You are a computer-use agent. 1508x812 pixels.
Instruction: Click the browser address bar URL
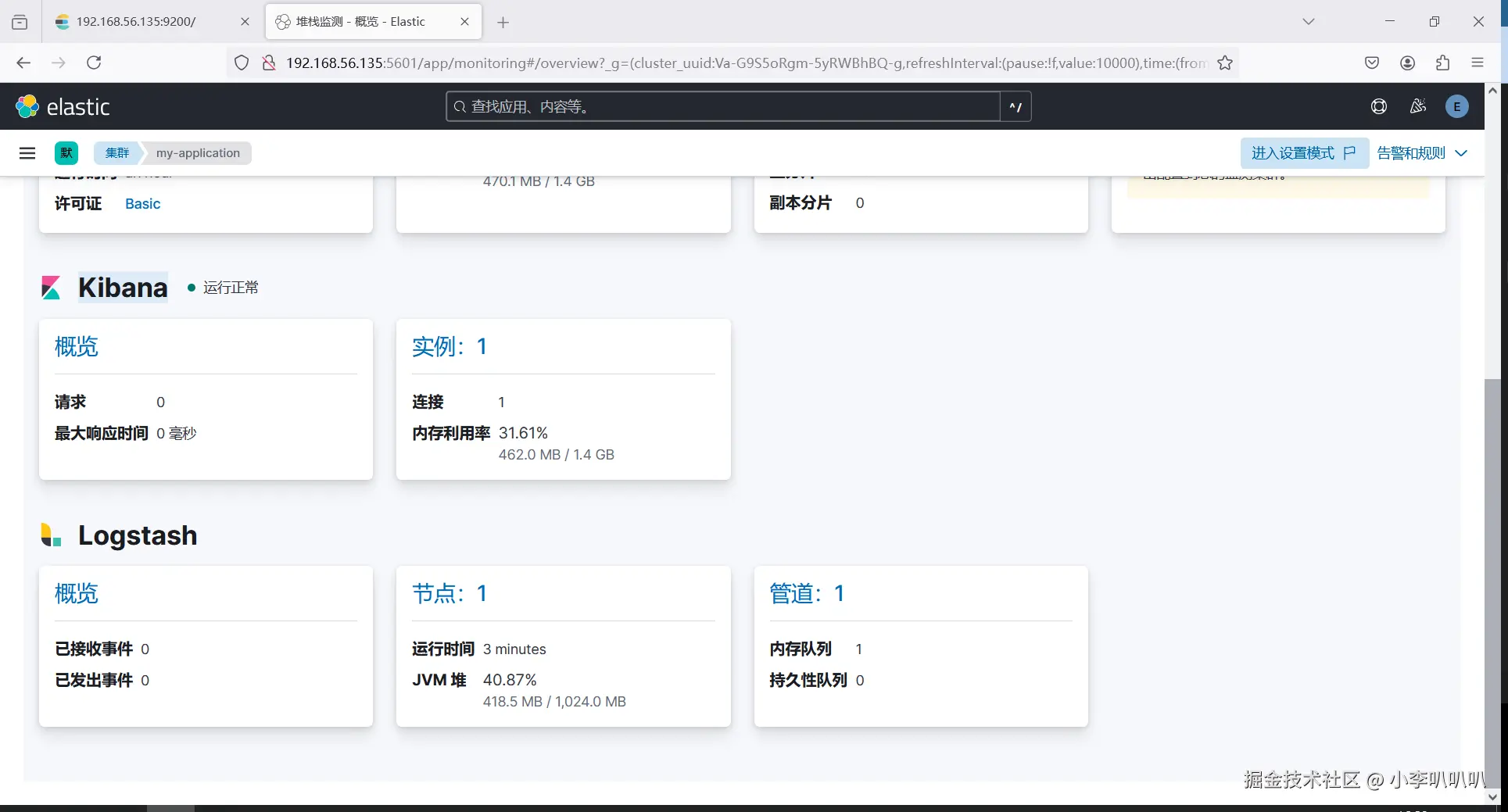[x=747, y=63]
